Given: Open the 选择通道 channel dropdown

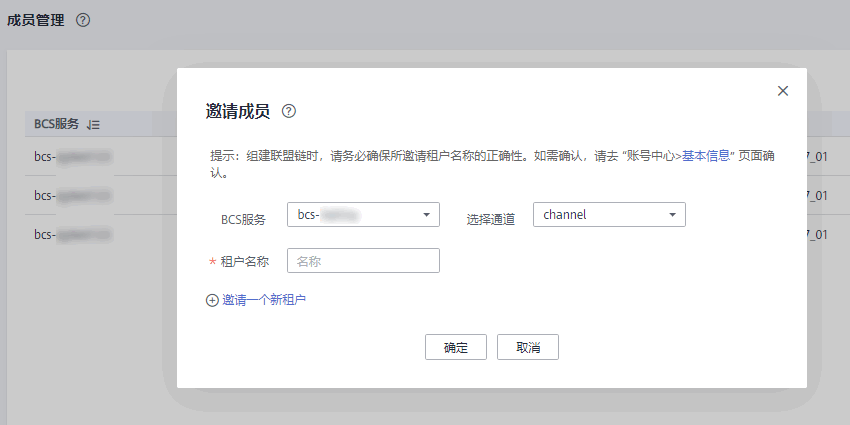Looking at the screenshot, I should tap(609, 215).
